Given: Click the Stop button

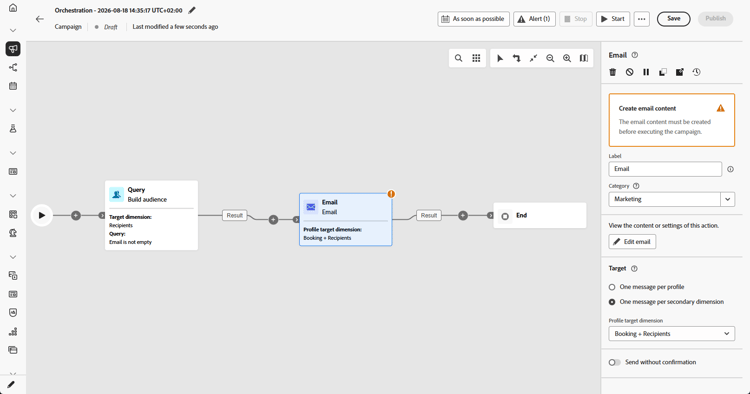Looking at the screenshot, I should (576, 19).
